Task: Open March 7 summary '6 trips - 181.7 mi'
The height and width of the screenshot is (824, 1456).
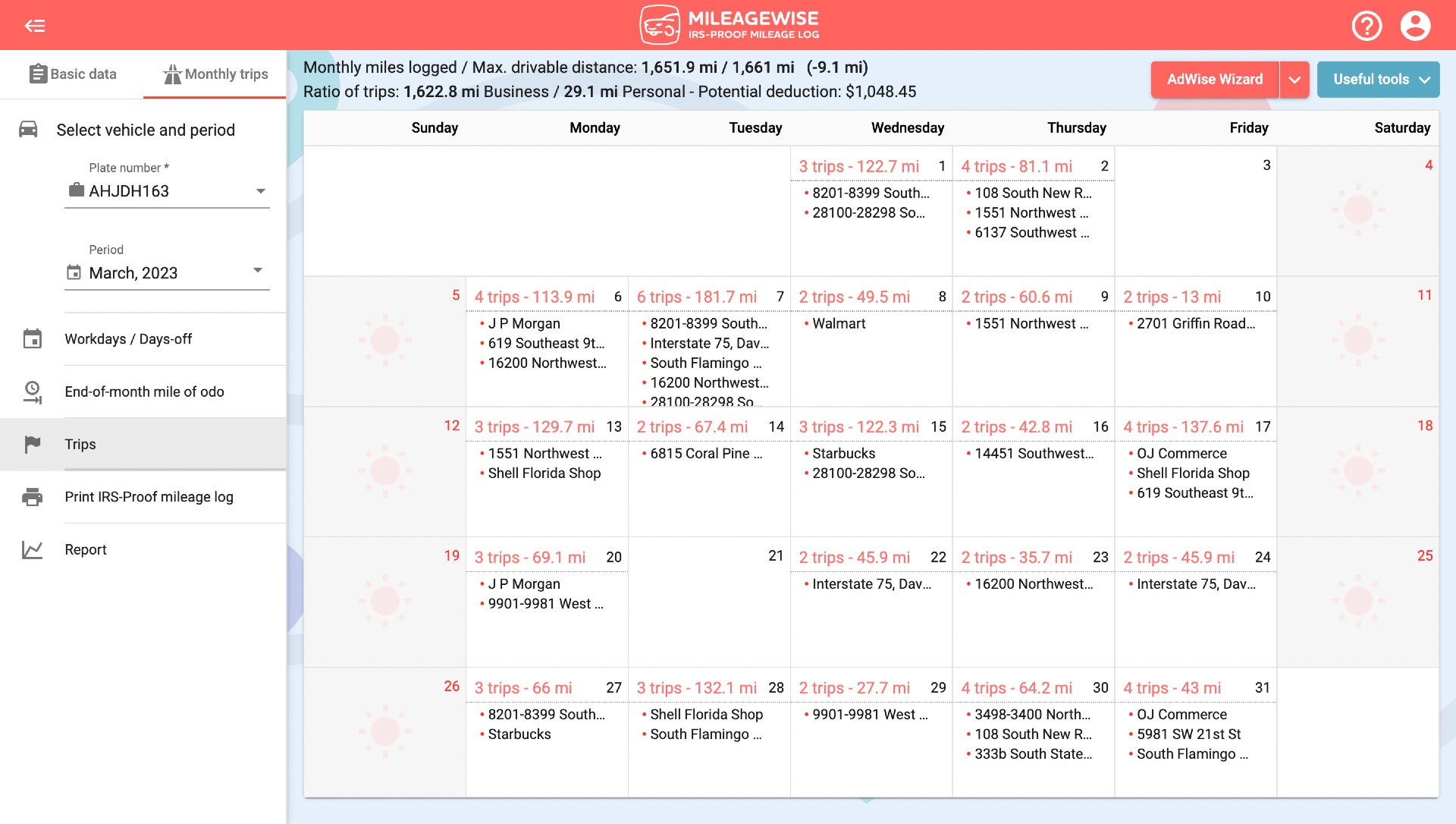Action: (x=697, y=297)
